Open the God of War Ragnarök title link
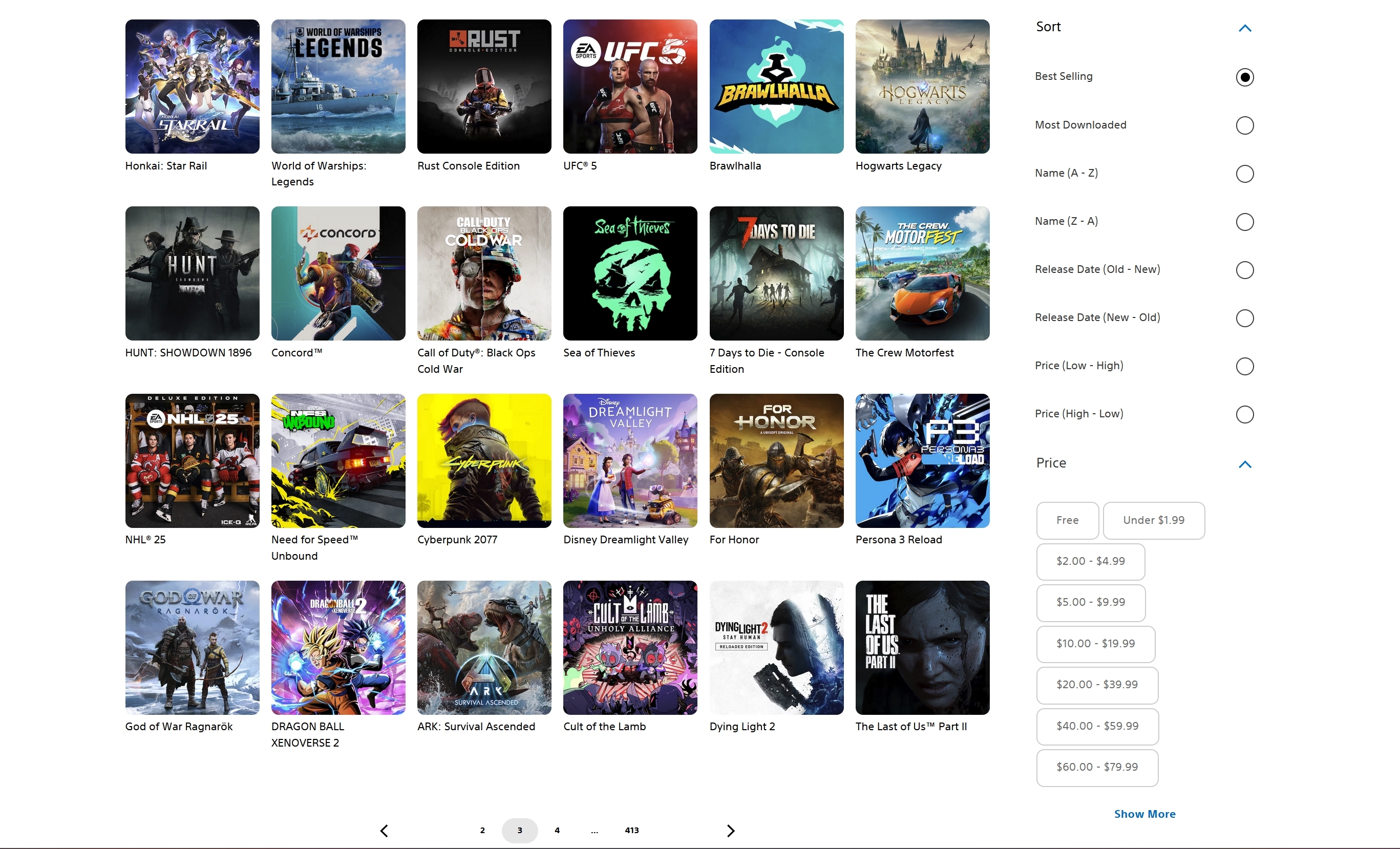The width and height of the screenshot is (1400, 849). click(179, 726)
